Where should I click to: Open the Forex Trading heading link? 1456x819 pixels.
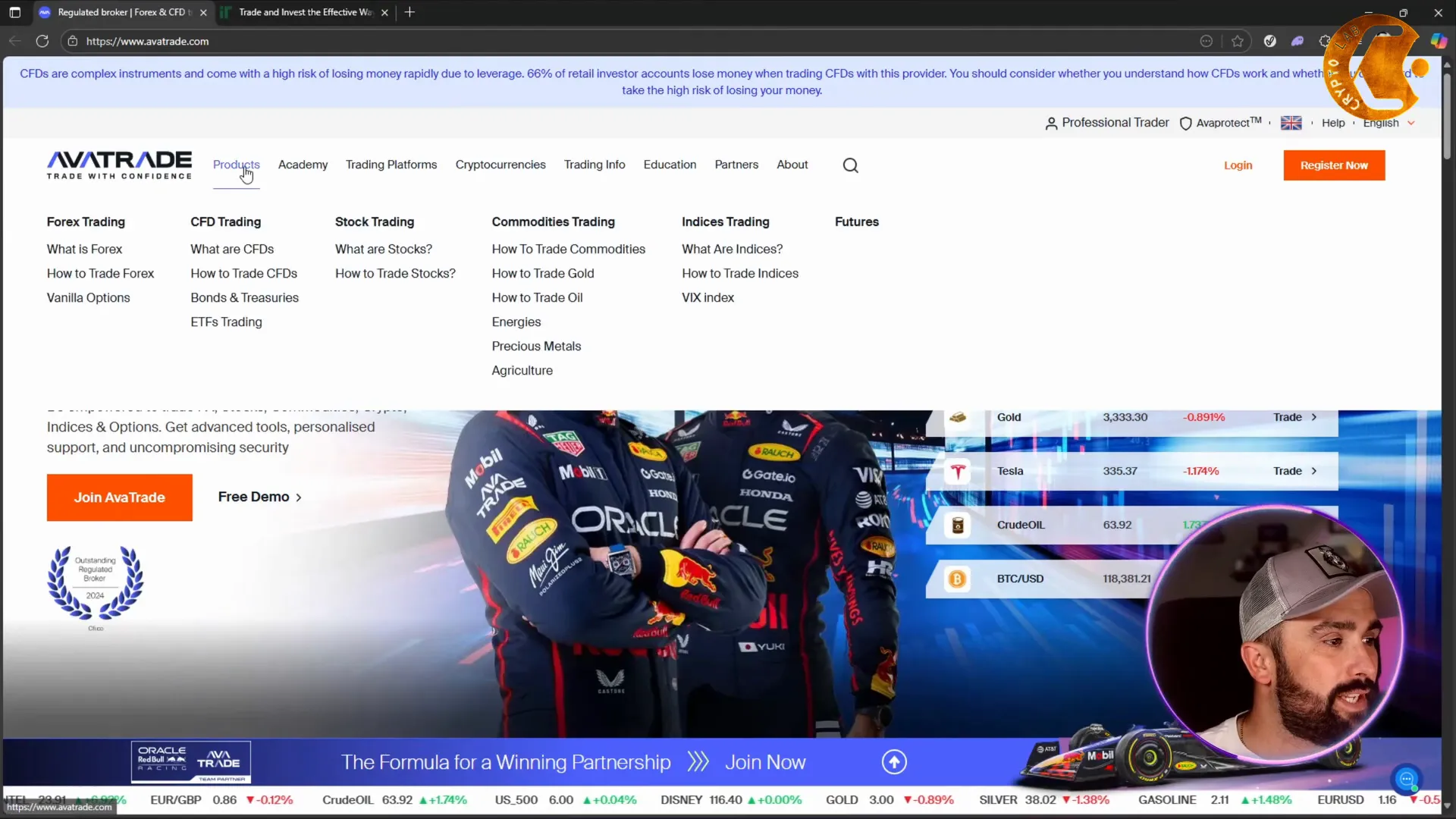pos(86,221)
